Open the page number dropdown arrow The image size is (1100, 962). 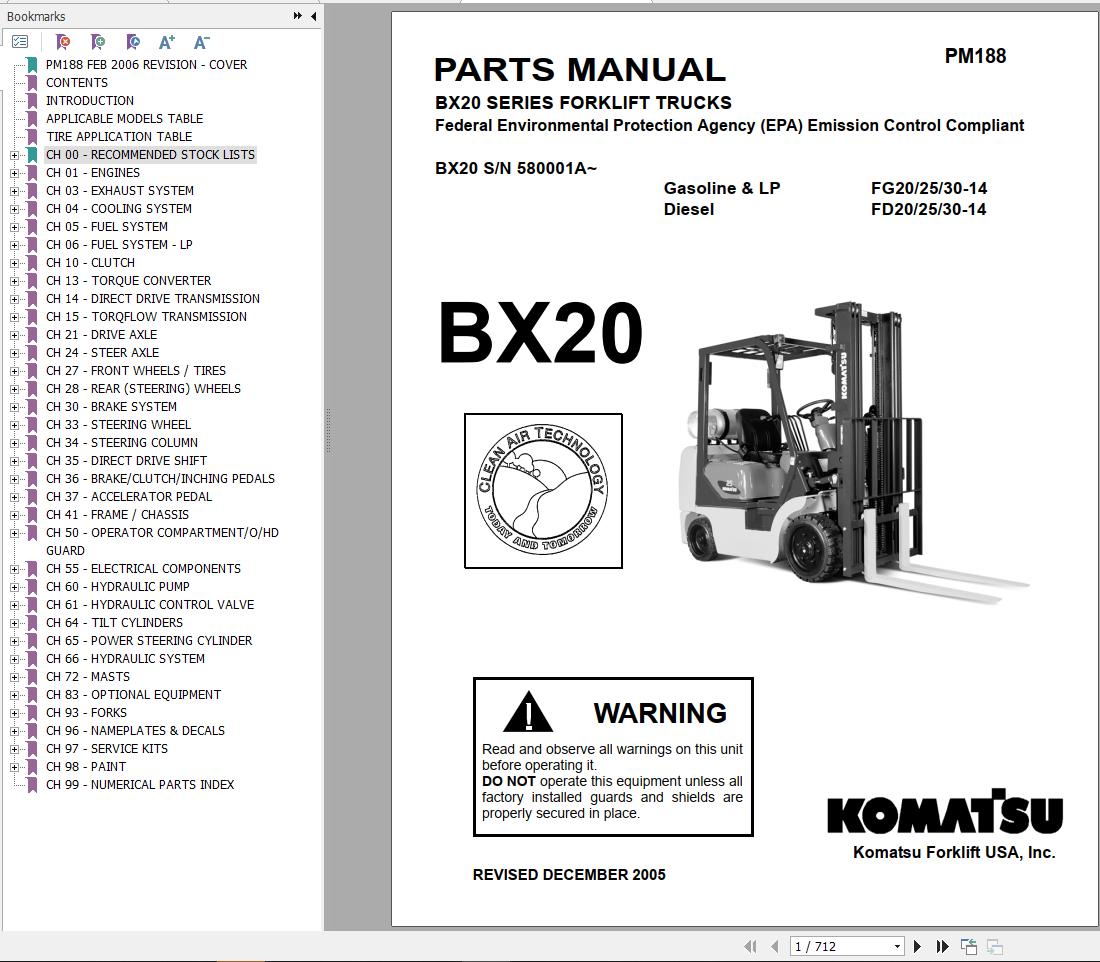click(897, 945)
